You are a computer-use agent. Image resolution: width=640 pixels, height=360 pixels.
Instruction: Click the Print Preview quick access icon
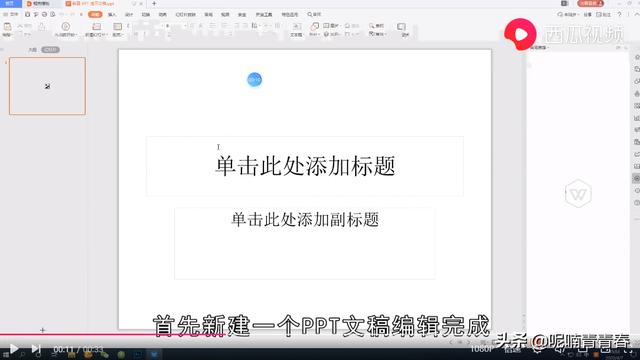[x=52, y=14]
